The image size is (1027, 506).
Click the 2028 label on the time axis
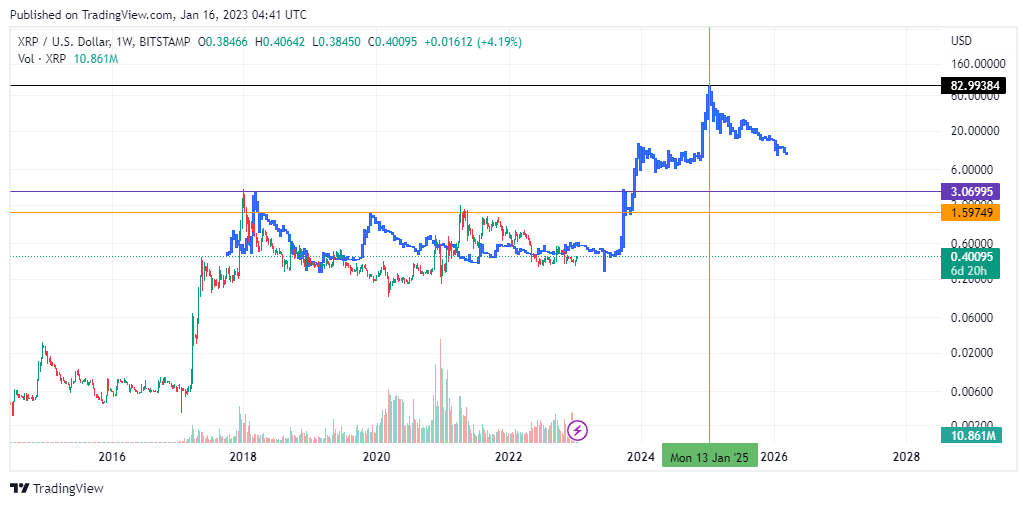pos(906,456)
